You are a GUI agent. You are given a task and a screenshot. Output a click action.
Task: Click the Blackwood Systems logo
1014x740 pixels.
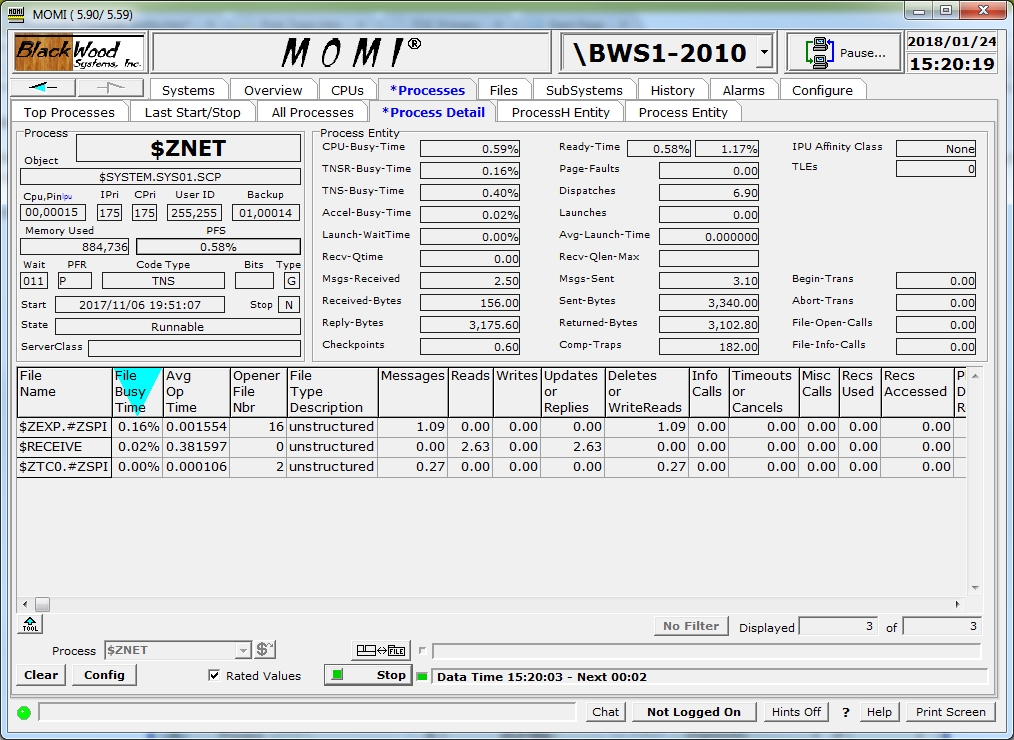(79, 52)
